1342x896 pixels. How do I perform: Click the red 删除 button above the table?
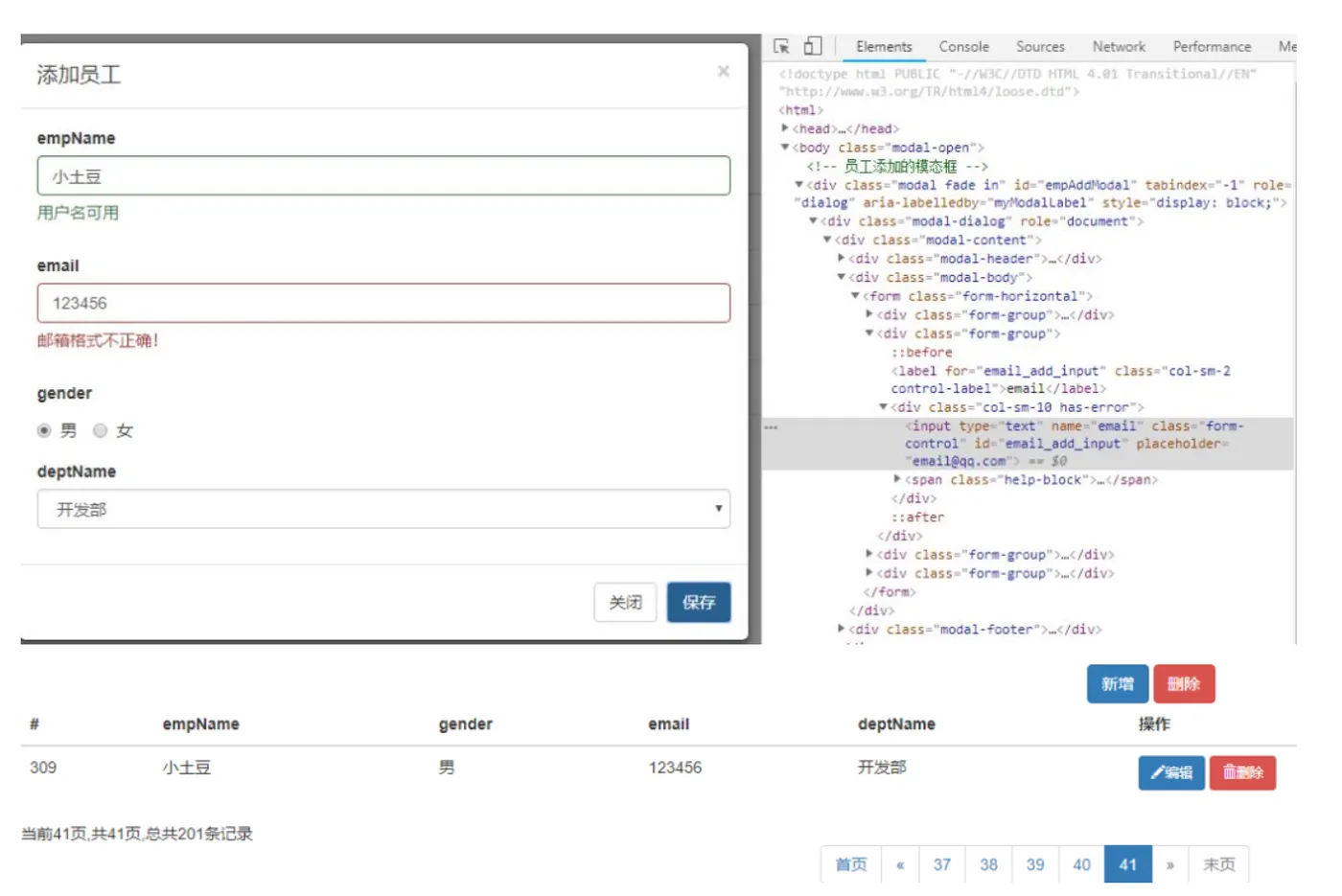tap(1184, 683)
